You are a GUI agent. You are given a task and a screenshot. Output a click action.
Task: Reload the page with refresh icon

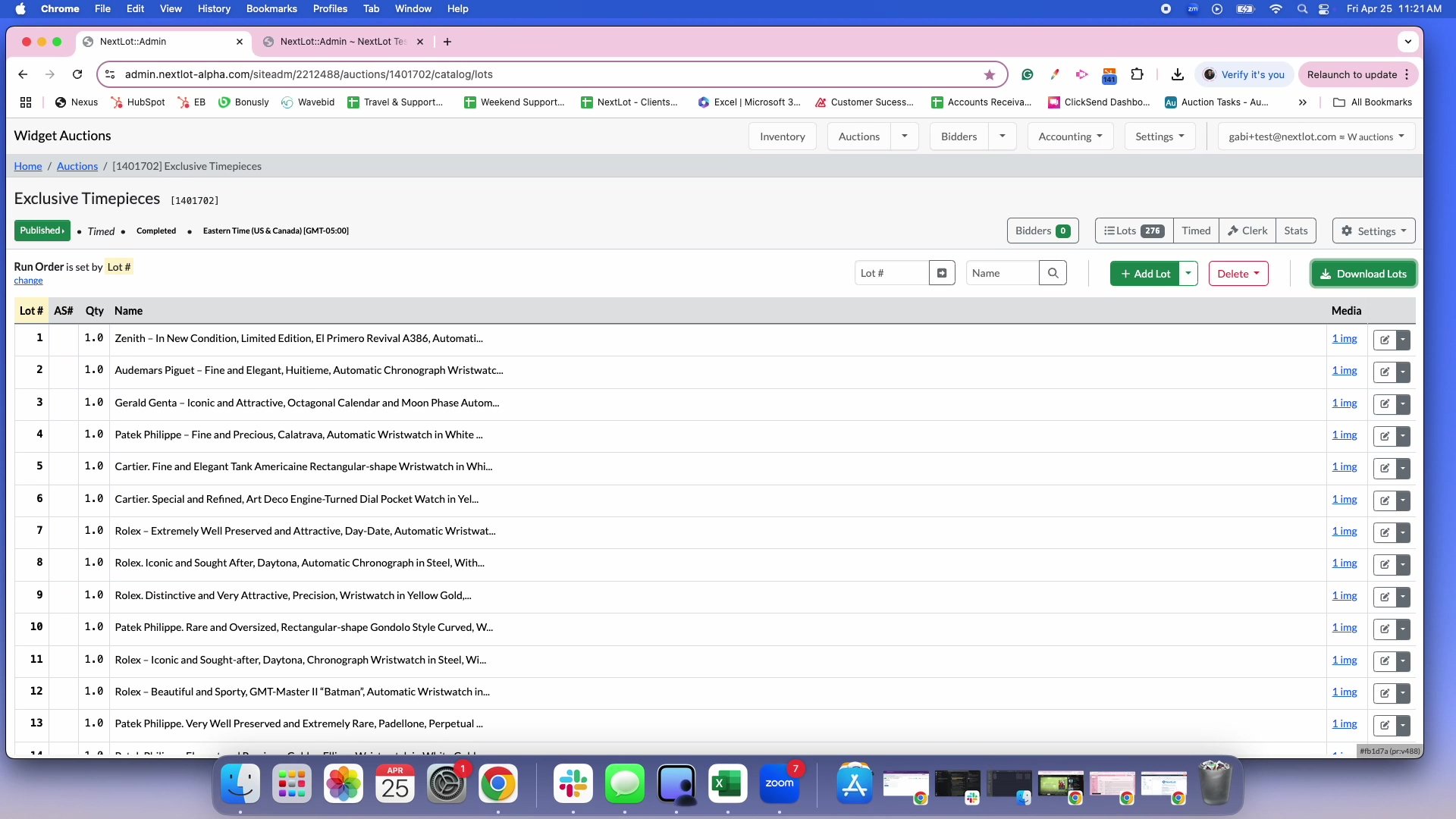point(77,74)
